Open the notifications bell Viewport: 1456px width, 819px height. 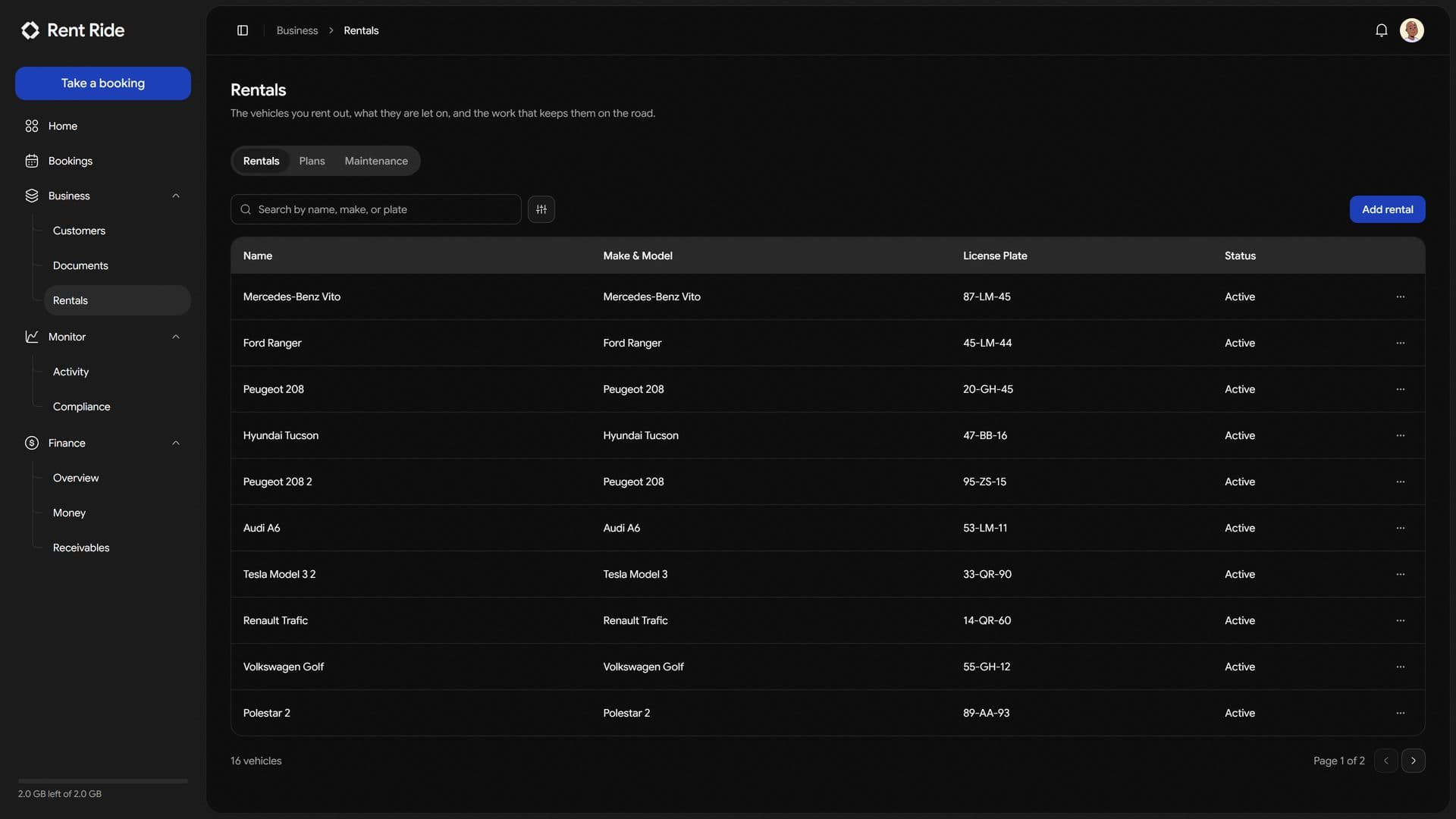click(1382, 30)
